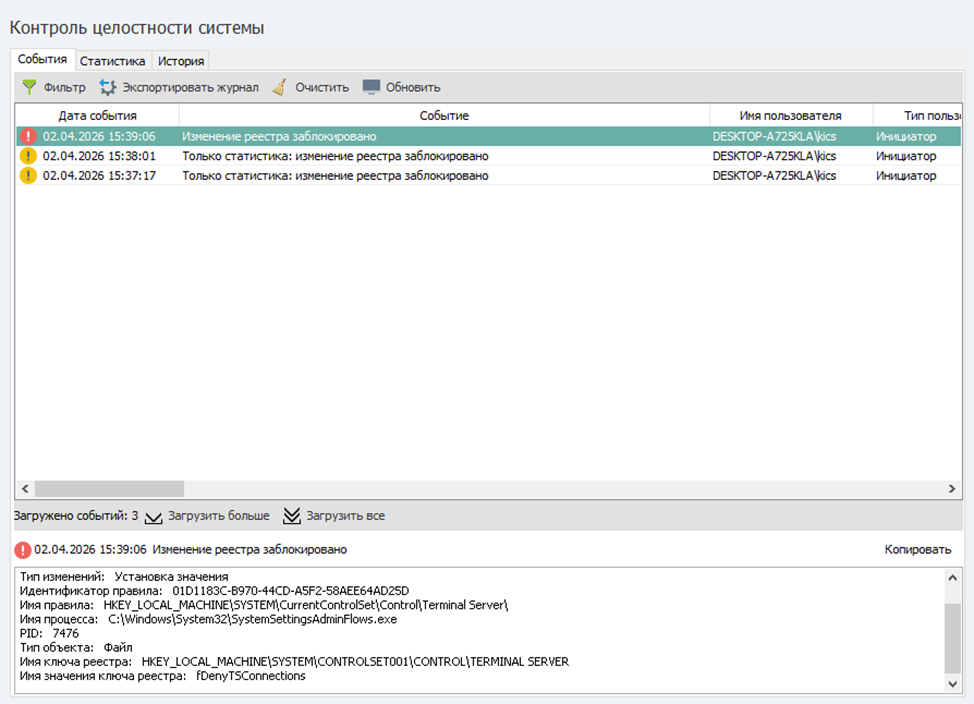Viewport: 974px width, 704px height.
Task: Sort by Дата события column header
Action: (x=97, y=116)
